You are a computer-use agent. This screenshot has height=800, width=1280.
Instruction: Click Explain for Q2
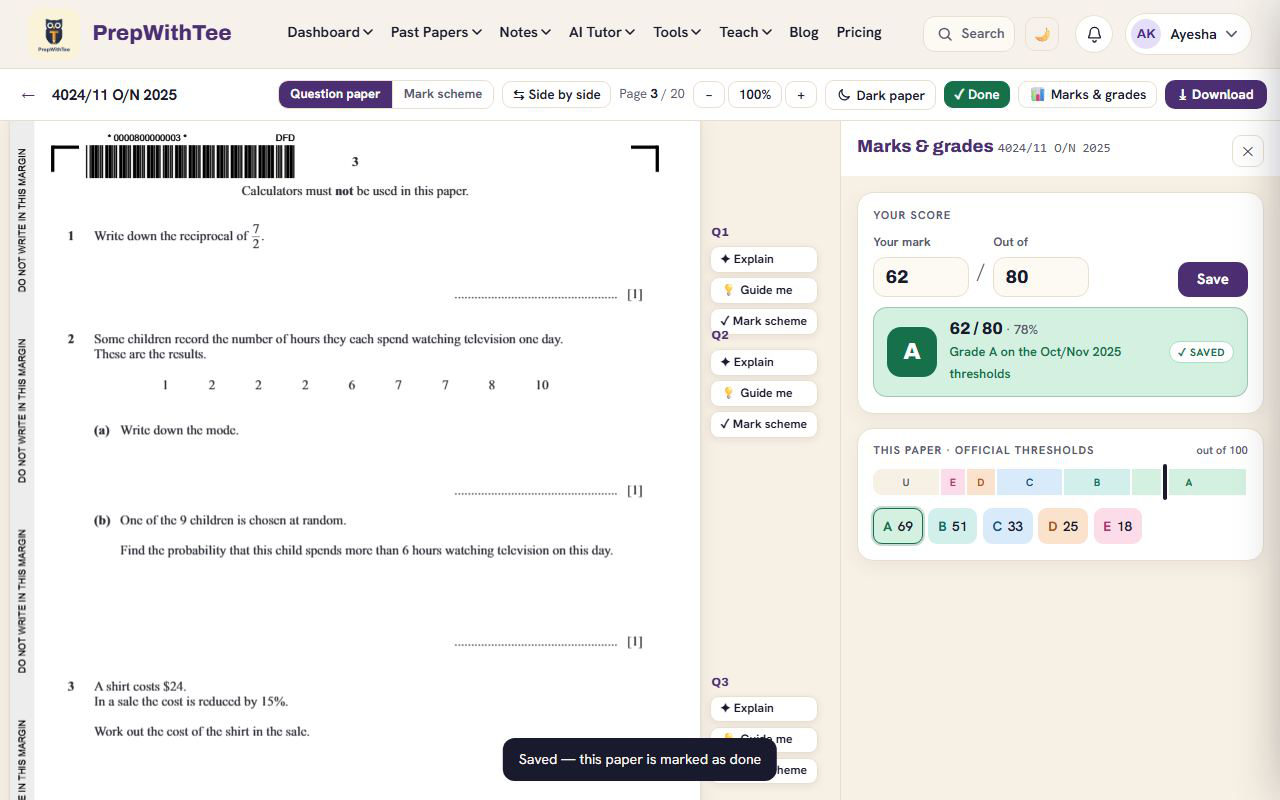click(764, 362)
